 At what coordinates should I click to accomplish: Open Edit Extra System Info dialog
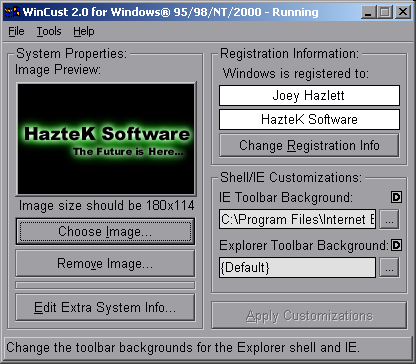[105, 307]
